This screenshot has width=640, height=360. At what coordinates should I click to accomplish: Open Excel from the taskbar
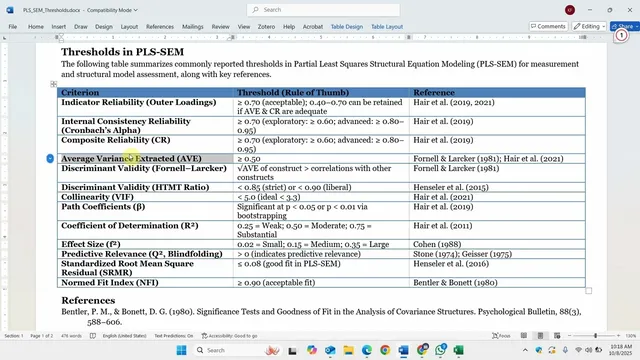(459, 350)
